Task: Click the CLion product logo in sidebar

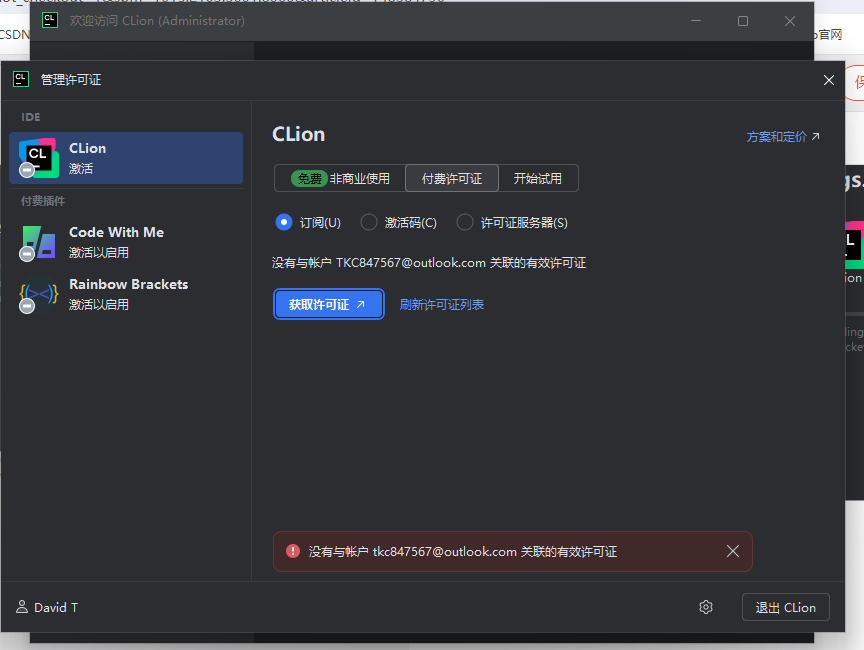Action: [39, 158]
